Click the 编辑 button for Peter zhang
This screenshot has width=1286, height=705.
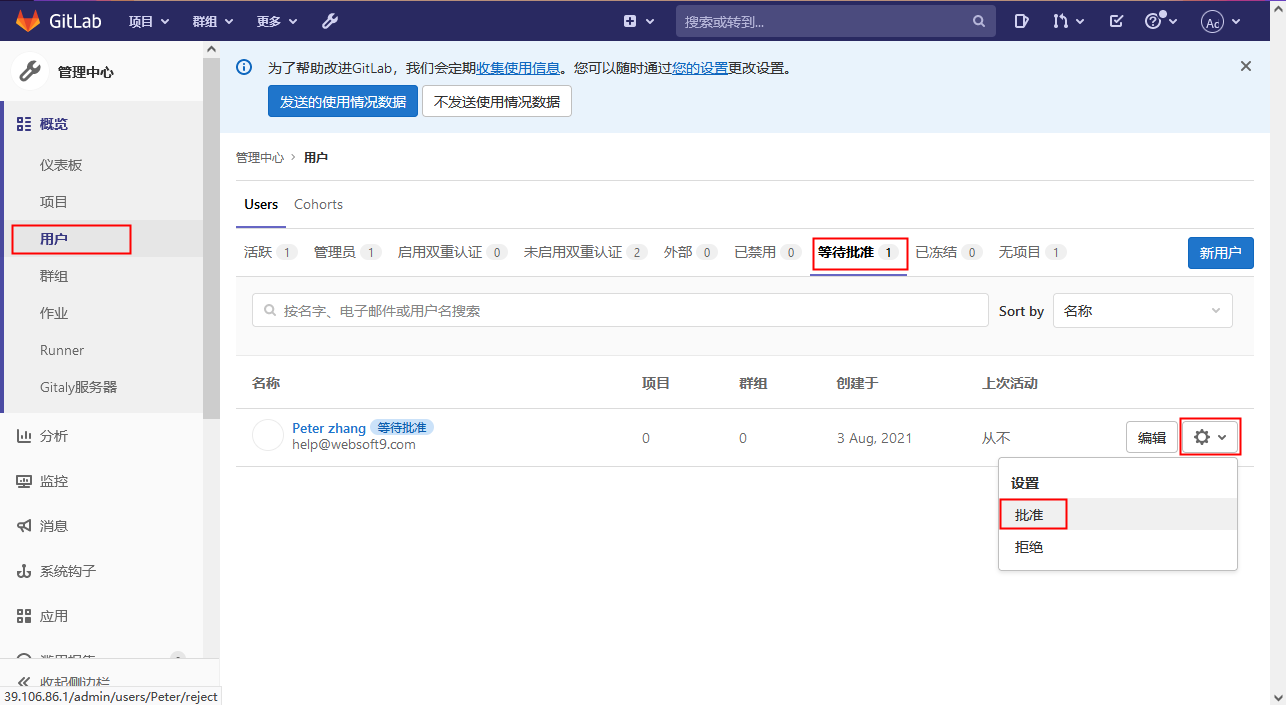point(1151,437)
